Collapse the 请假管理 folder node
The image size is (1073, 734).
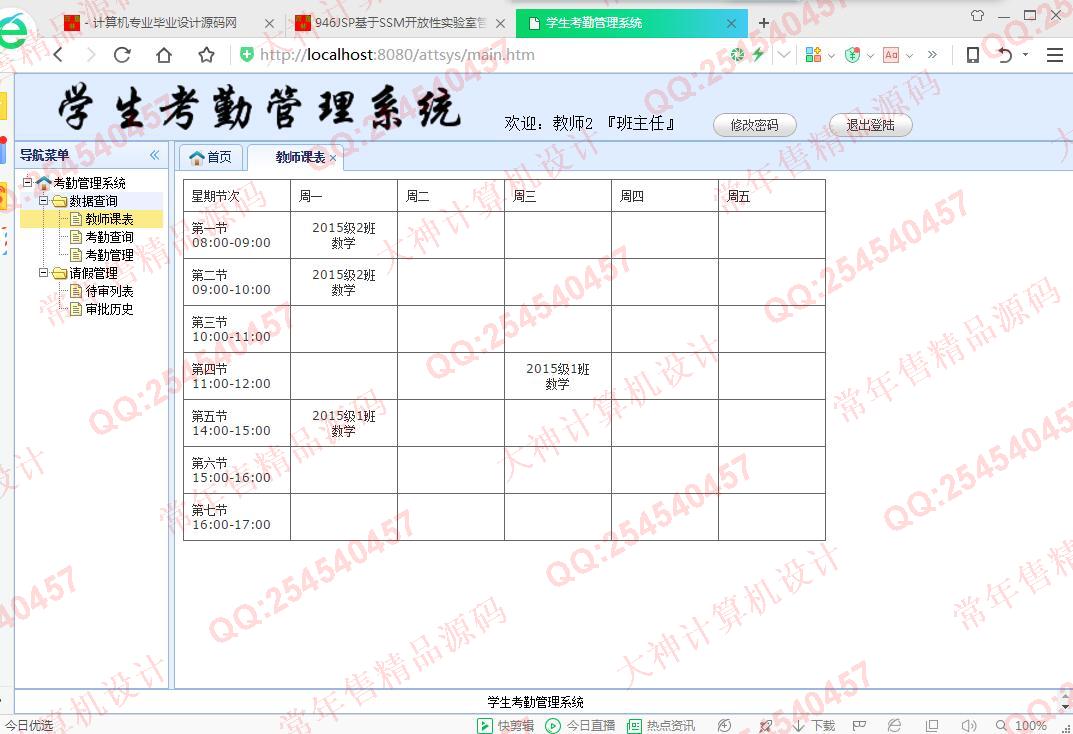point(43,272)
